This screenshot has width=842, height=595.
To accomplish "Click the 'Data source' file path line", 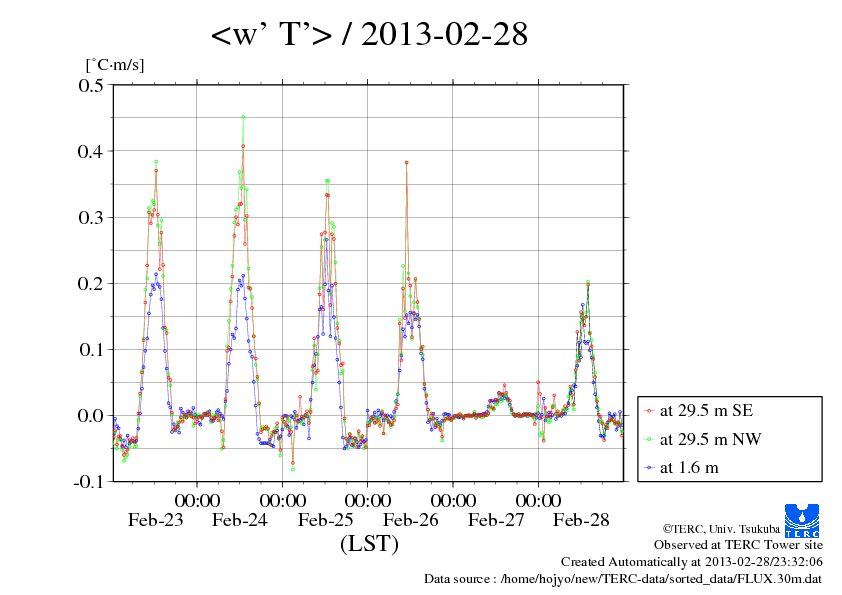I will [623, 579].
